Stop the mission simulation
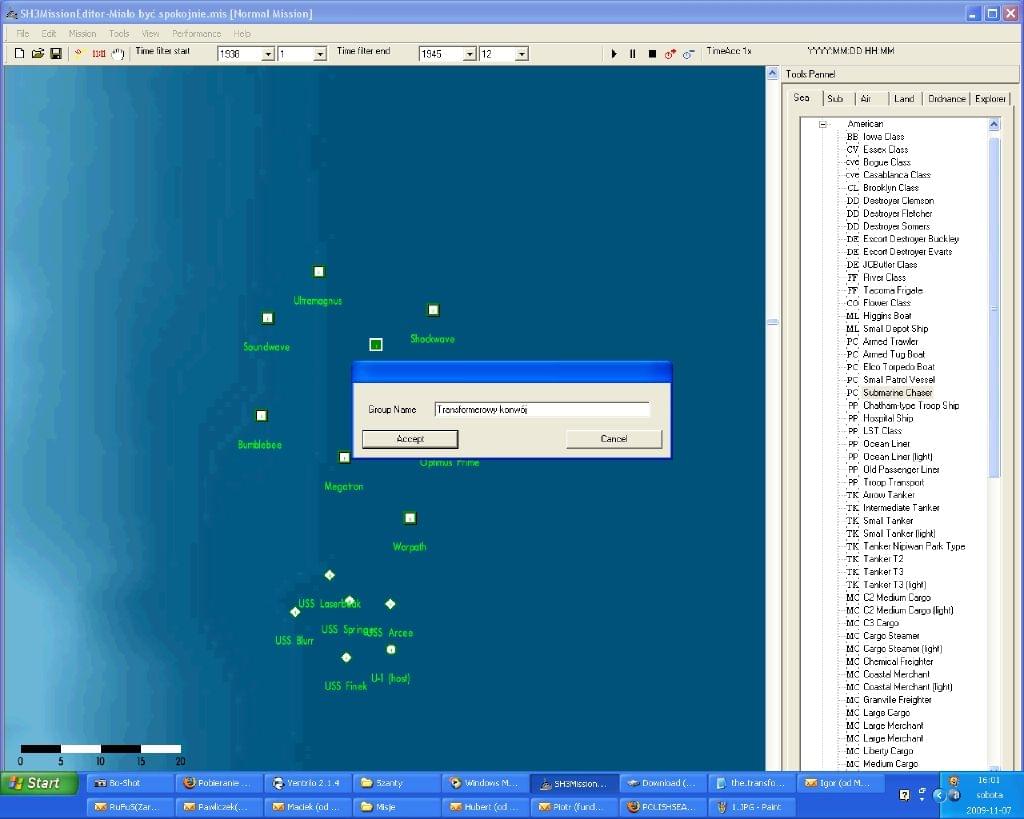Image resolution: width=1024 pixels, height=819 pixels. coord(652,54)
